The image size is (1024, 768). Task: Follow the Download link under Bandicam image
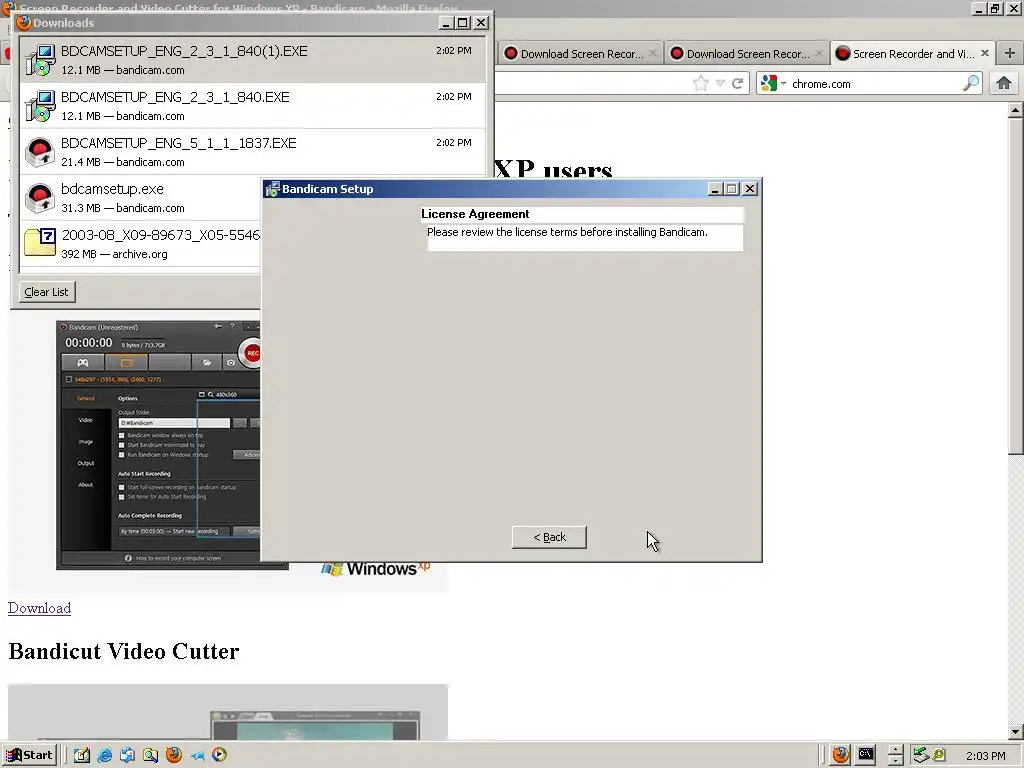tap(39, 608)
